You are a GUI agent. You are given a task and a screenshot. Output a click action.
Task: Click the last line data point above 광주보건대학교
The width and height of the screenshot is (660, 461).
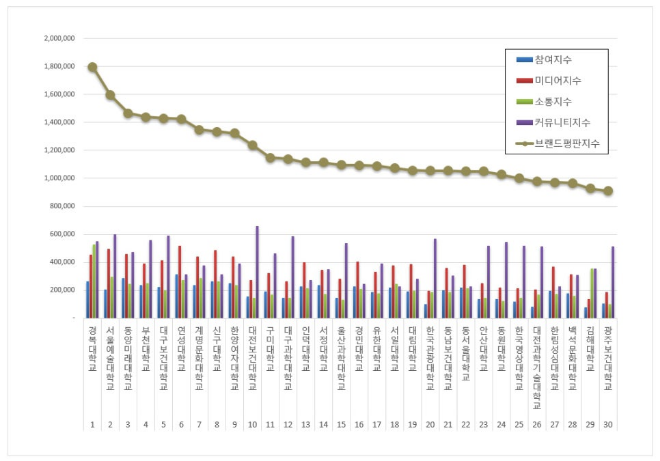(x=609, y=191)
